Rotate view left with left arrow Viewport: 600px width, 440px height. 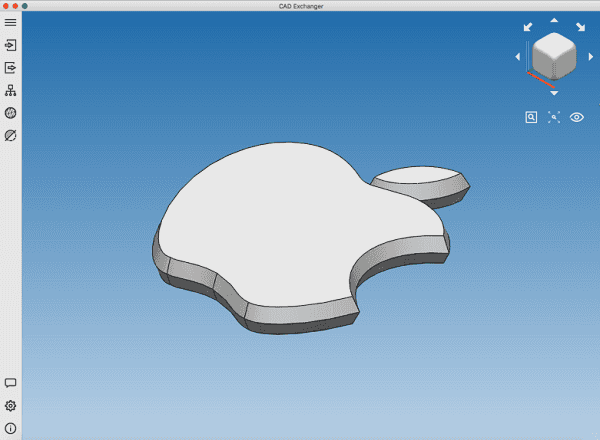518,57
